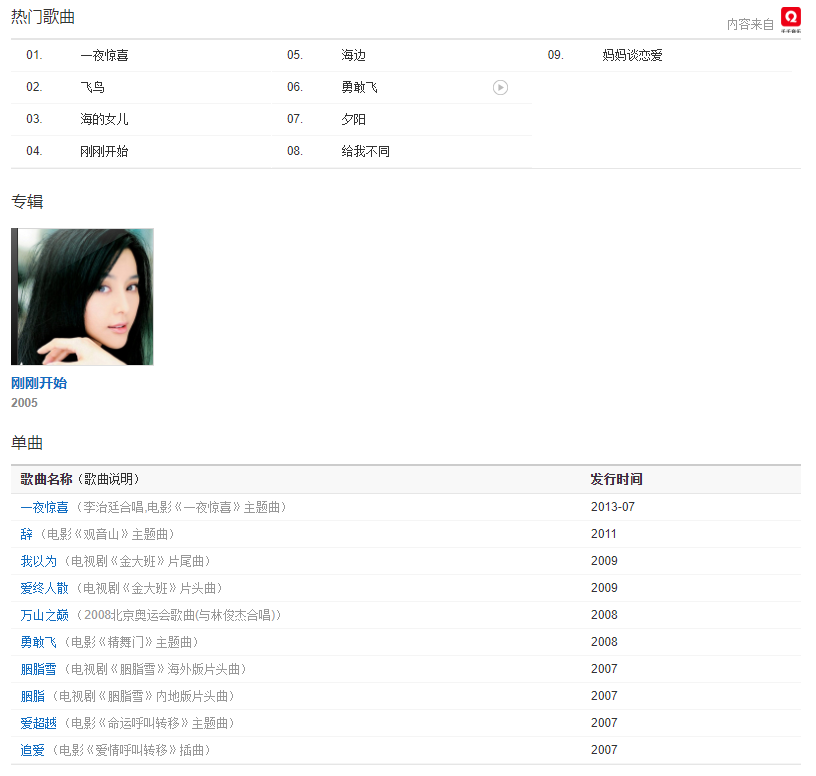816x776 pixels.
Task: Open single 追爱 link
Action: 33,751
